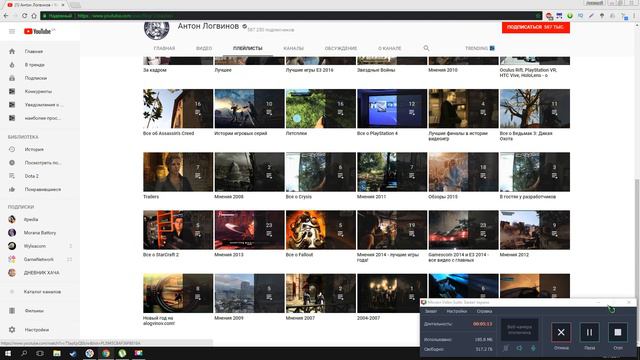Open Летсплеи playlist thumbnail
Image resolution: width=640 pixels, height=360 pixels.
[x=321, y=109]
